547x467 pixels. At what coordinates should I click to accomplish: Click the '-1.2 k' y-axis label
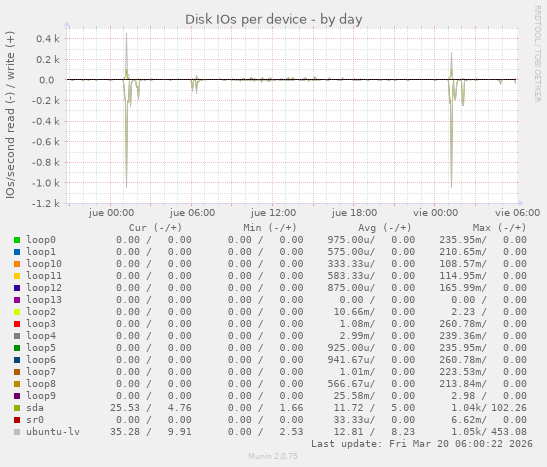[x=45, y=203]
